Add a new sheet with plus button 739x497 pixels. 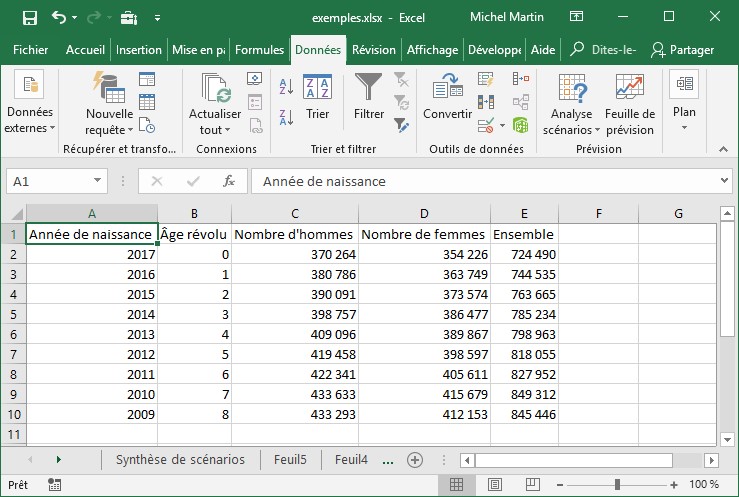[415, 460]
